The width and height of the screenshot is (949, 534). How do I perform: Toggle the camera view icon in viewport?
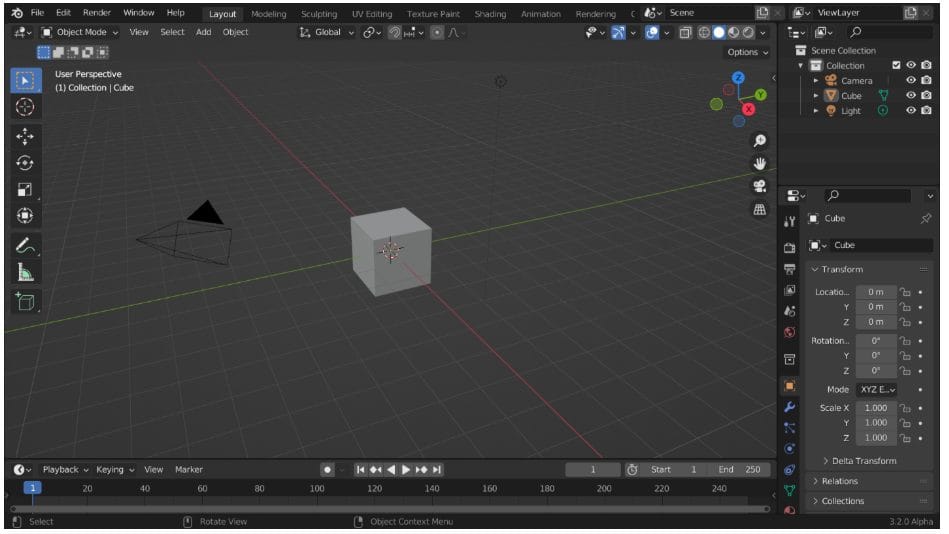(x=760, y=186)
